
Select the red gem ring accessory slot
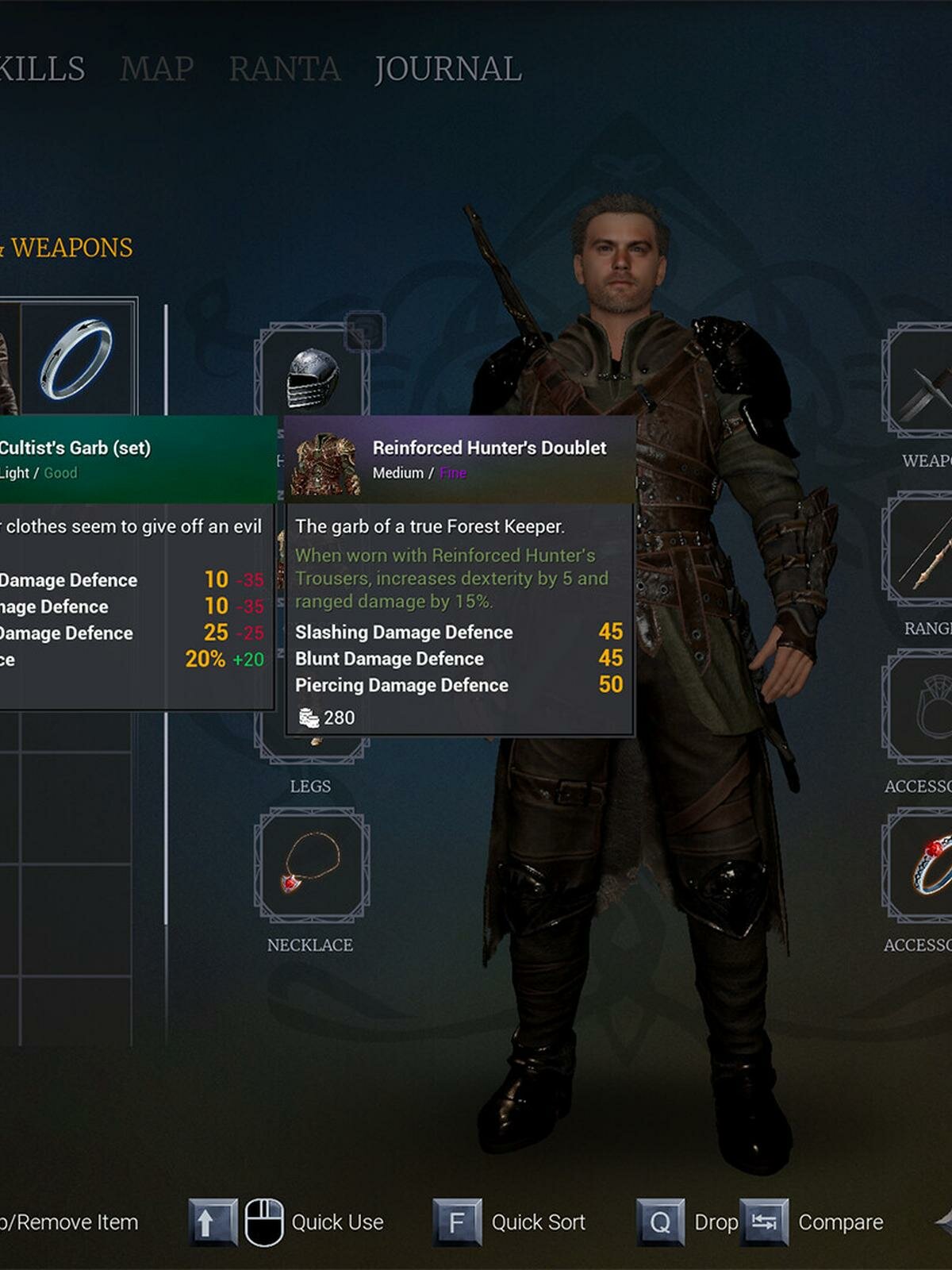(x=919, y=865)
